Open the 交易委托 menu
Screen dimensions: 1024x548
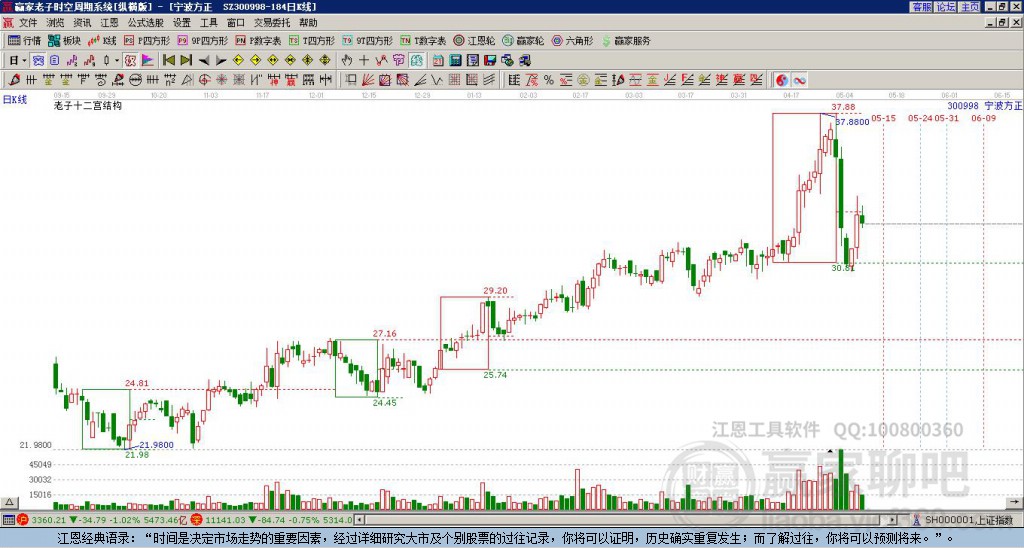tap(272, 23)
